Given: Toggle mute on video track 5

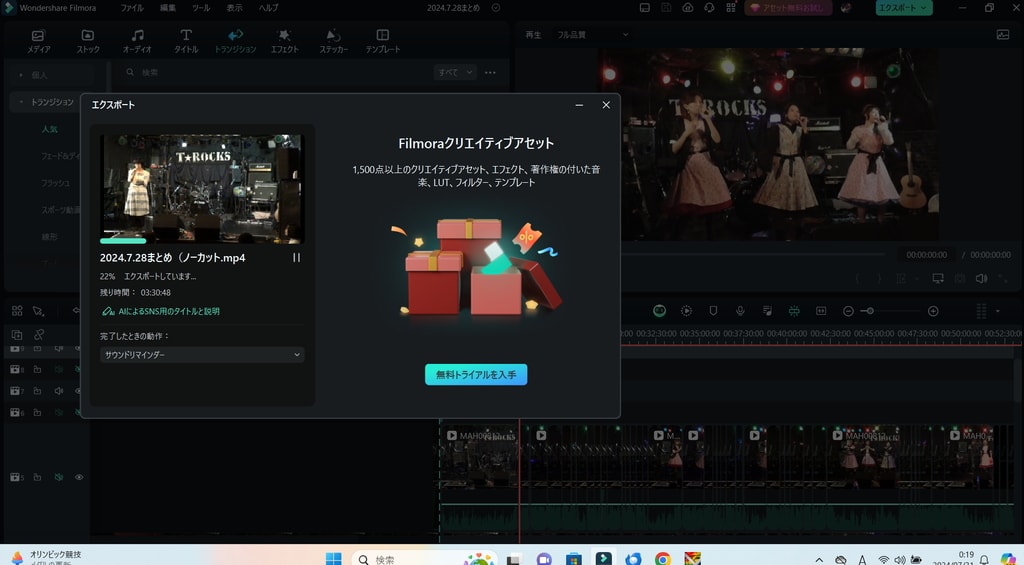Looking at the screenshot, I should click(x=59, y=477).
